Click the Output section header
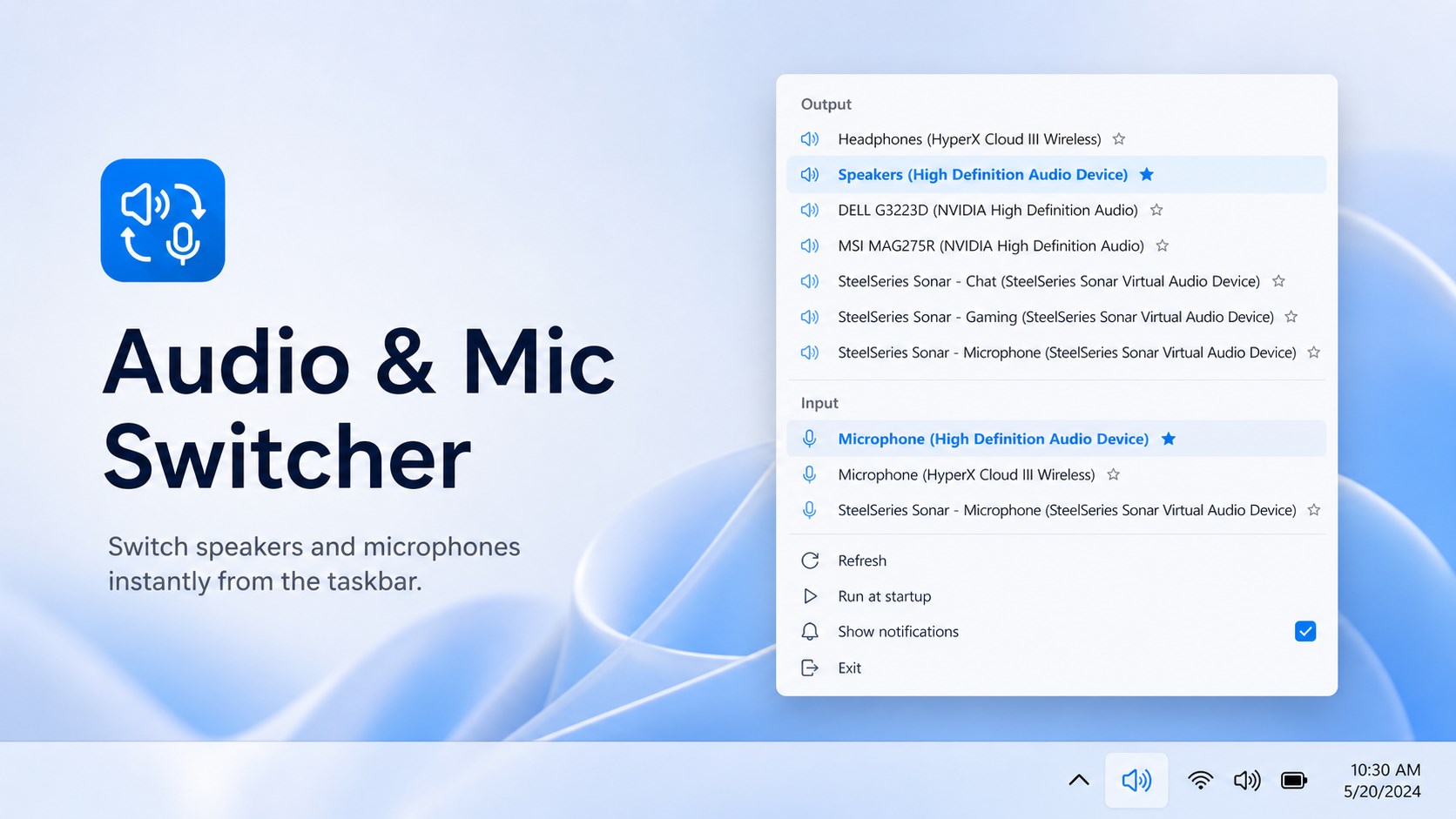The width and height of the screenshot is (1456, 819). tap(826, 104)
